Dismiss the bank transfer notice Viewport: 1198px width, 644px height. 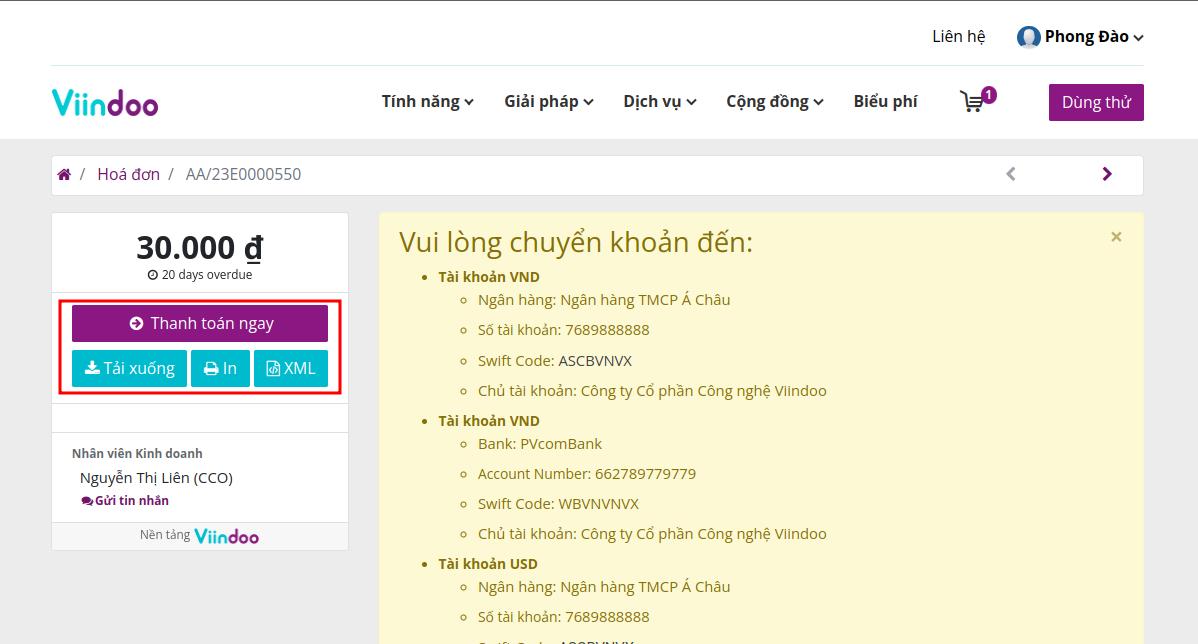(1116, 237)
